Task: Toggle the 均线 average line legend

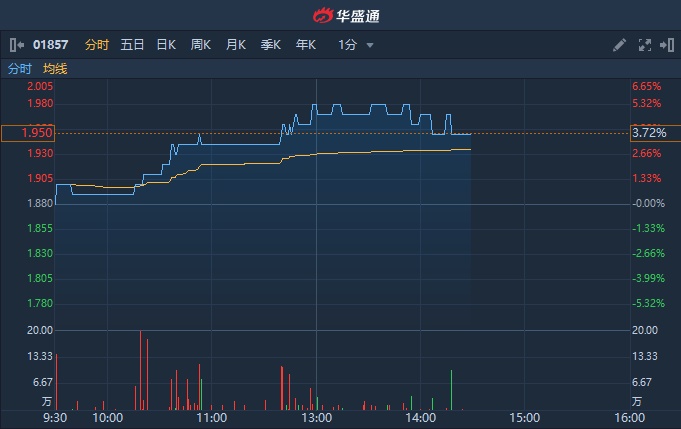Action: [55, 69]
